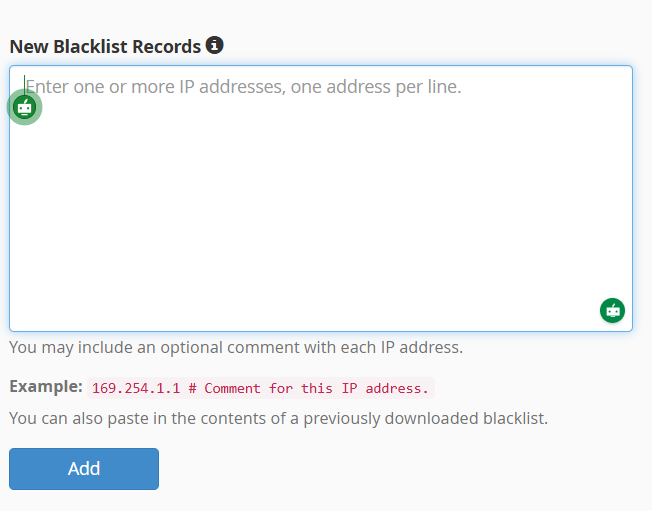Click the word "Add" on the blue button

coord(84,468)
